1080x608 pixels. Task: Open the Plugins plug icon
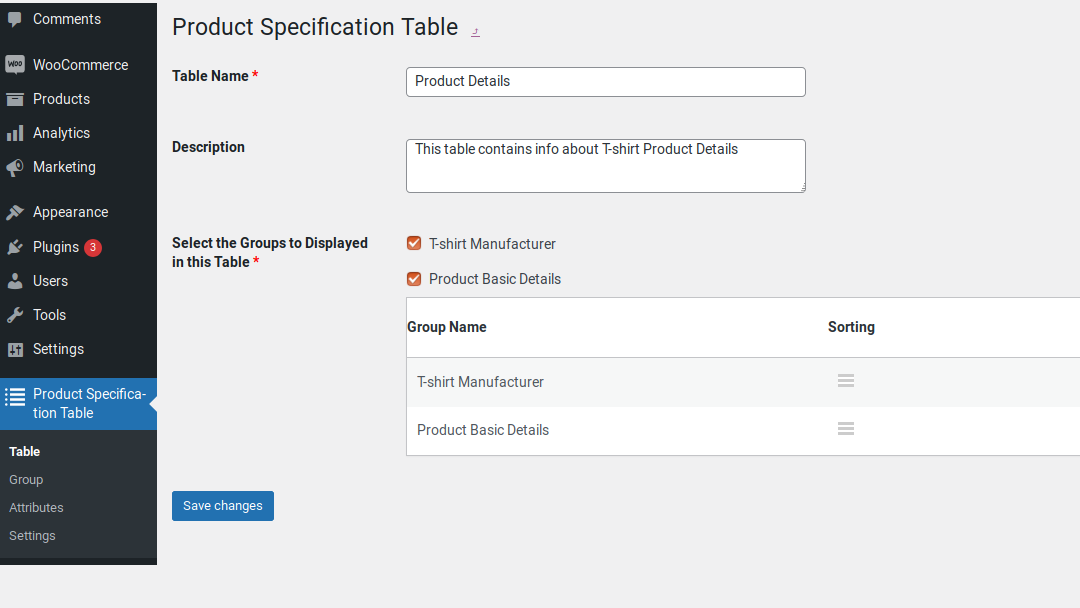pyautogui.click(x=14, y=247)
